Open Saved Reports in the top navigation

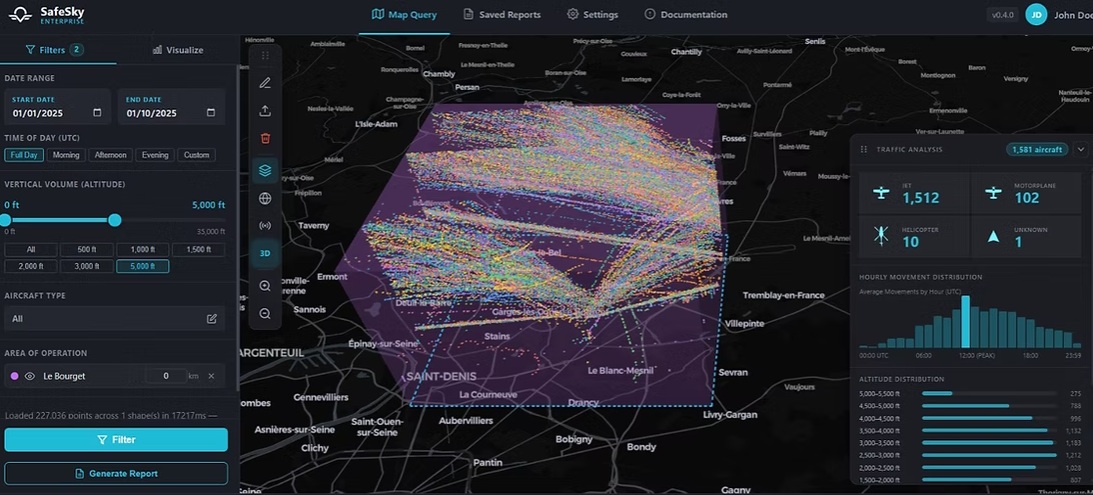(502, 15)
